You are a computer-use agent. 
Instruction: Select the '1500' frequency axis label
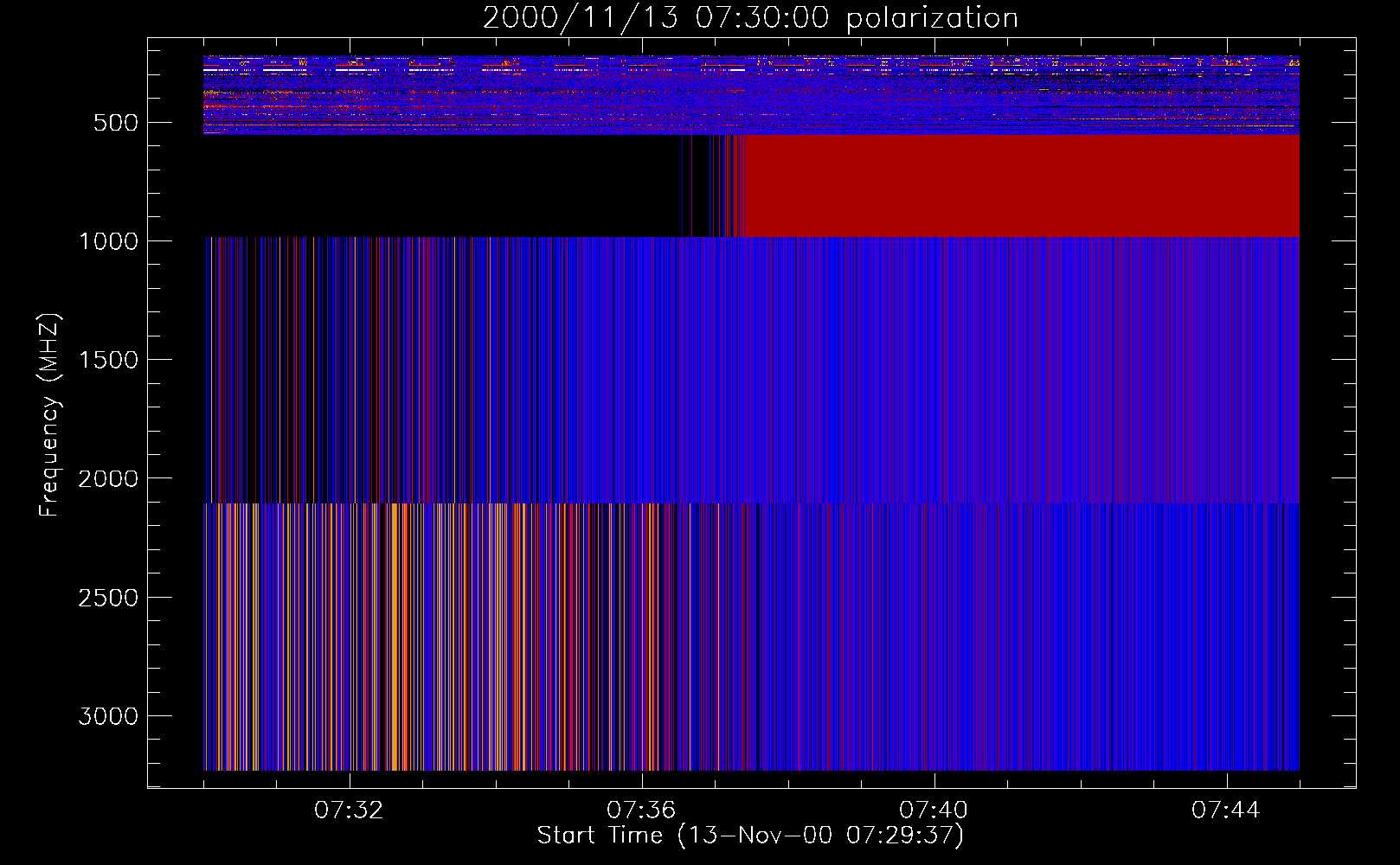[x=108, y=360]
